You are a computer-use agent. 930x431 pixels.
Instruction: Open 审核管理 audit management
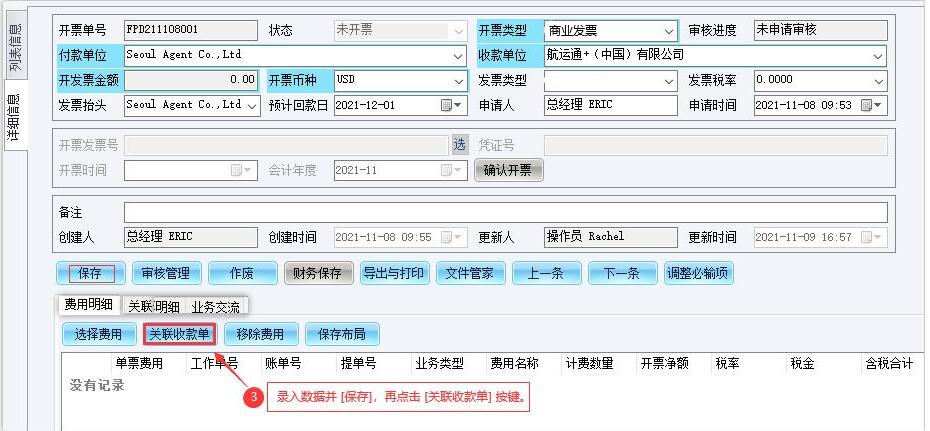coord(165,273)
